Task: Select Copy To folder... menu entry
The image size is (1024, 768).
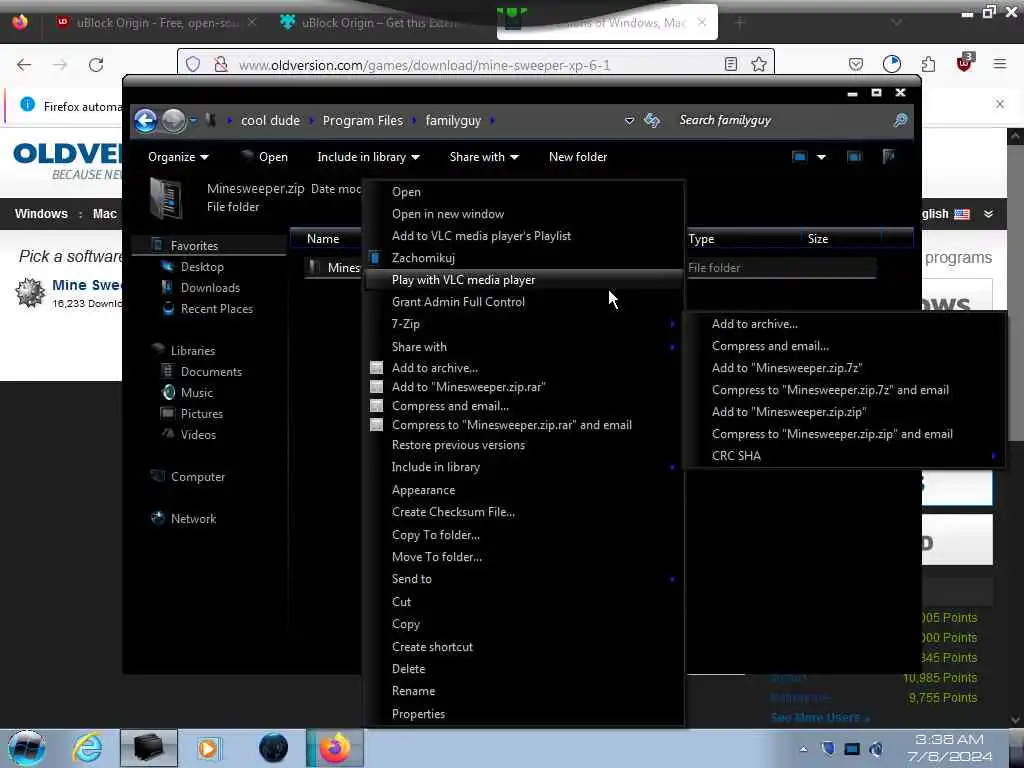Action: point(524,536)
